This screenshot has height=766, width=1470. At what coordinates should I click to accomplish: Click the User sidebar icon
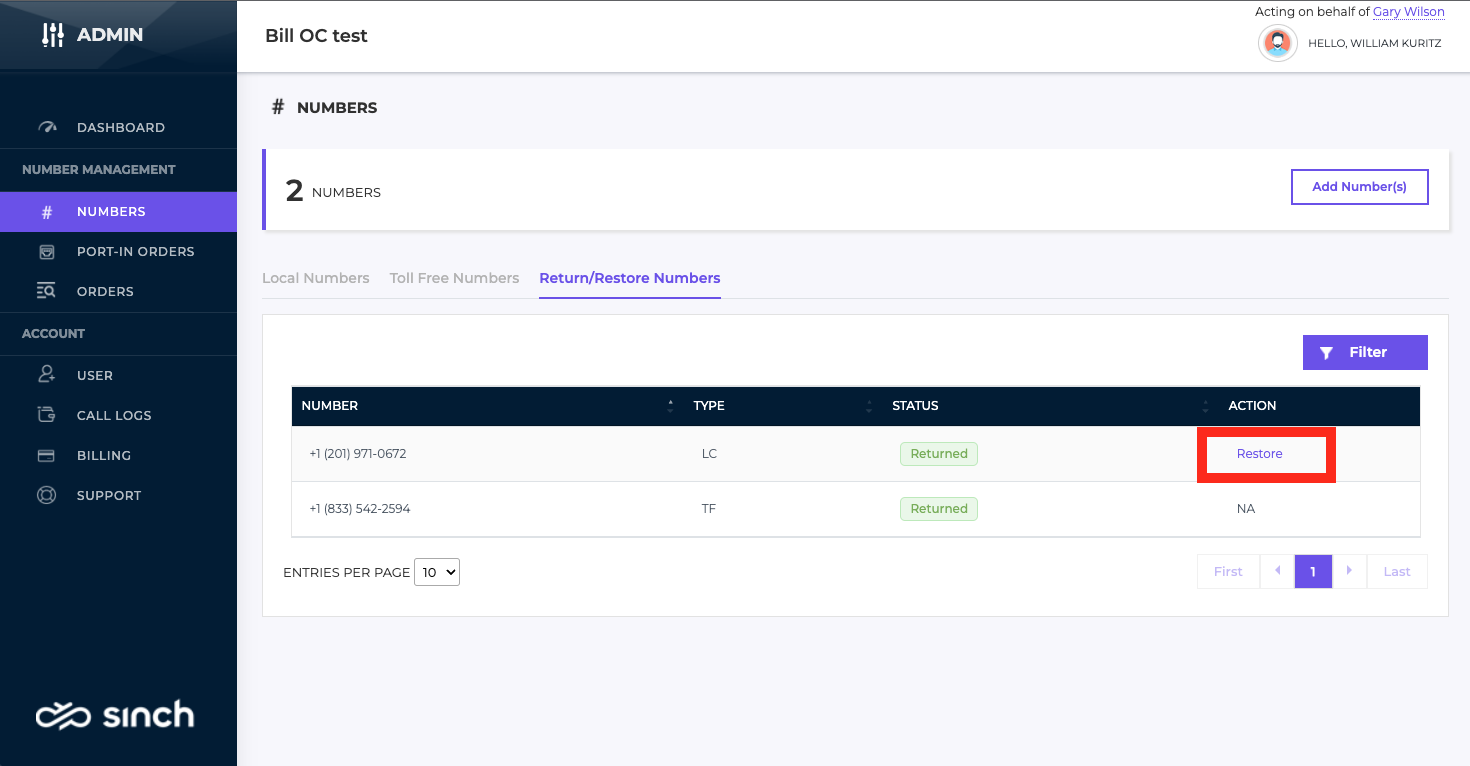point(47,375)
